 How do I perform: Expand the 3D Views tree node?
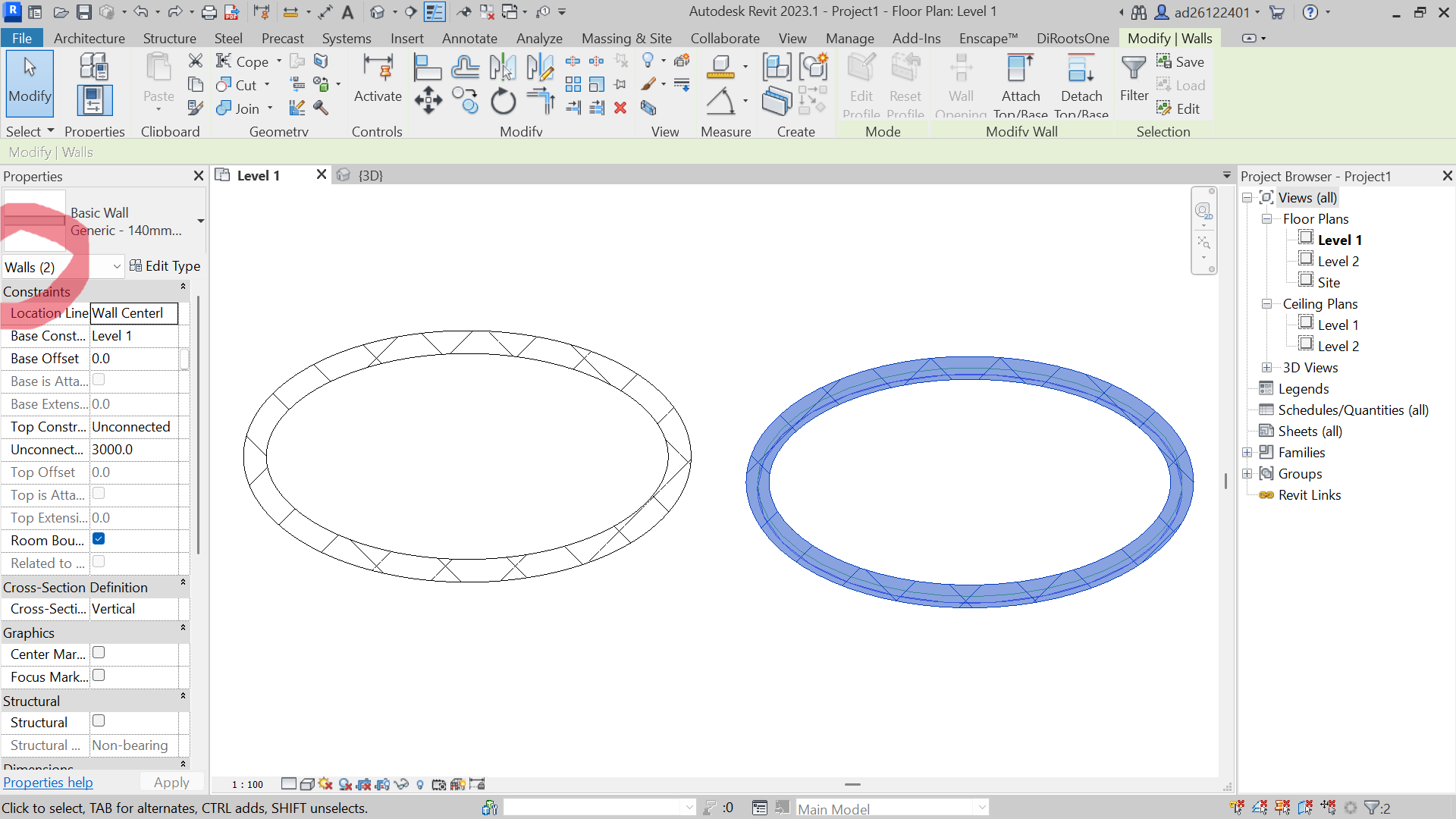click(1266, 368)
